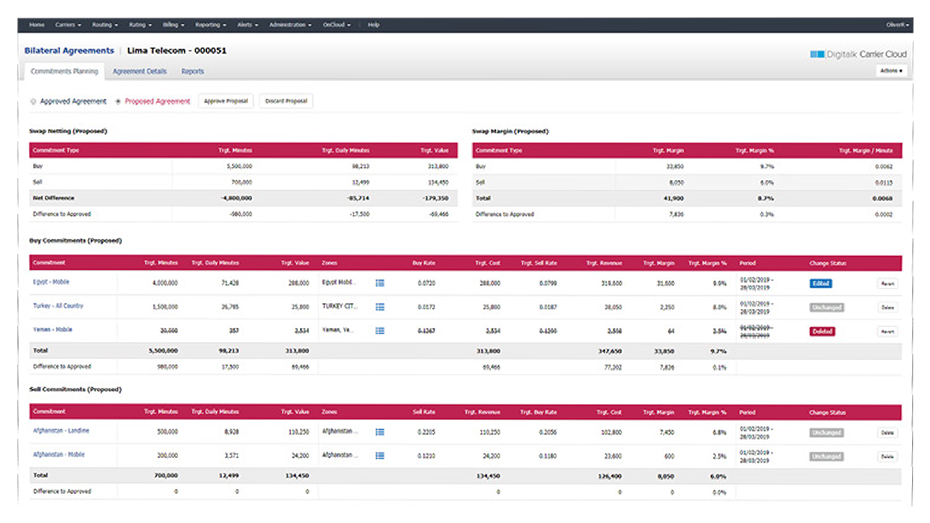Delete the Turkey - All Country commitment

click(887, 307)
